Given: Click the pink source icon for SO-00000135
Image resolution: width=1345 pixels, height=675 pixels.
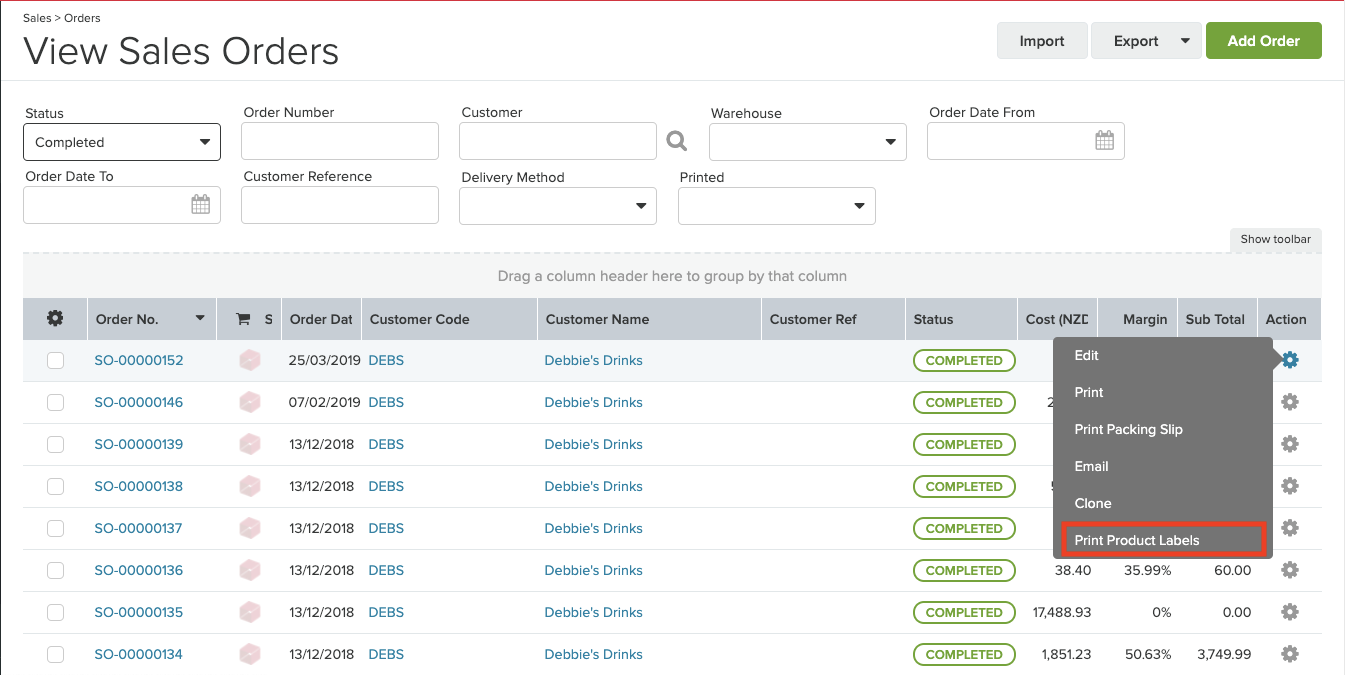Looking at the screenshot, I should coord(250,612).
